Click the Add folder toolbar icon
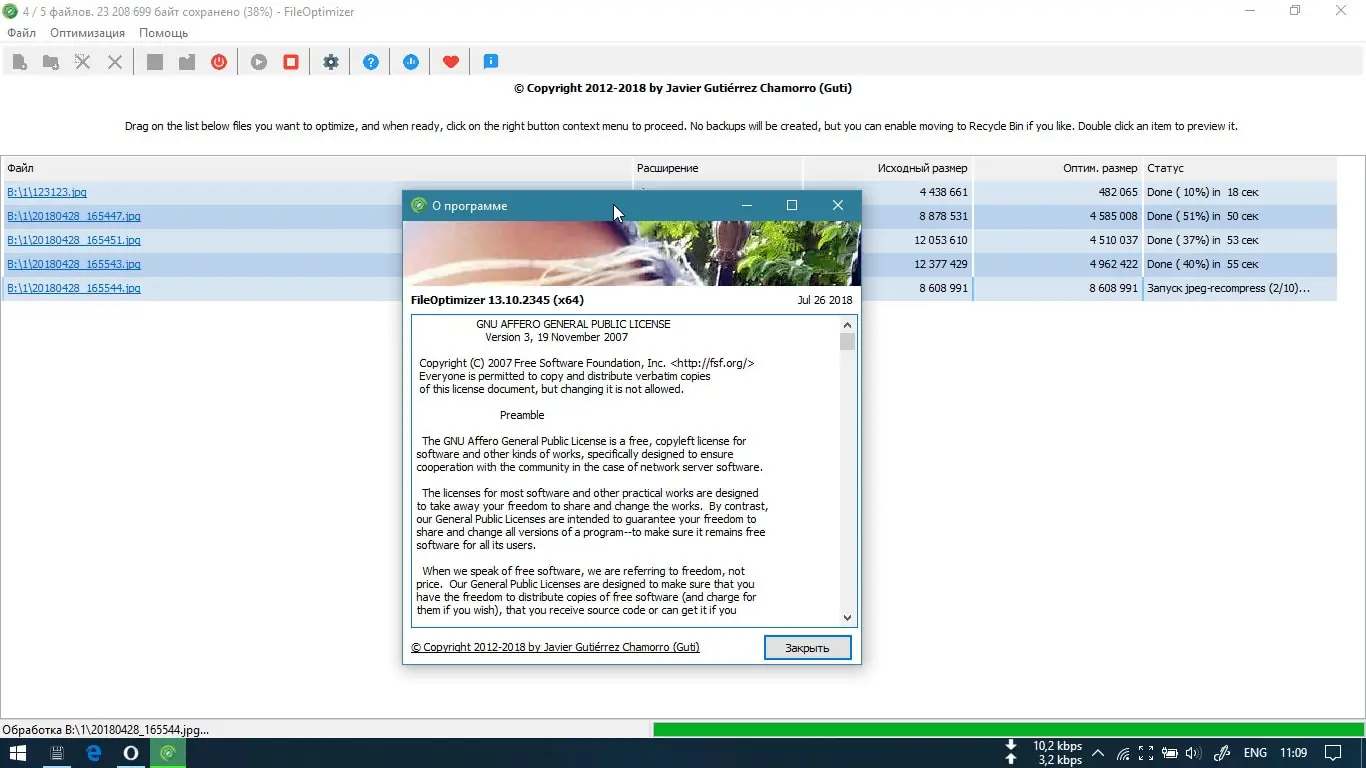Screen dimensions: 1366x768 pyautogui.click(x=51, y=62)
